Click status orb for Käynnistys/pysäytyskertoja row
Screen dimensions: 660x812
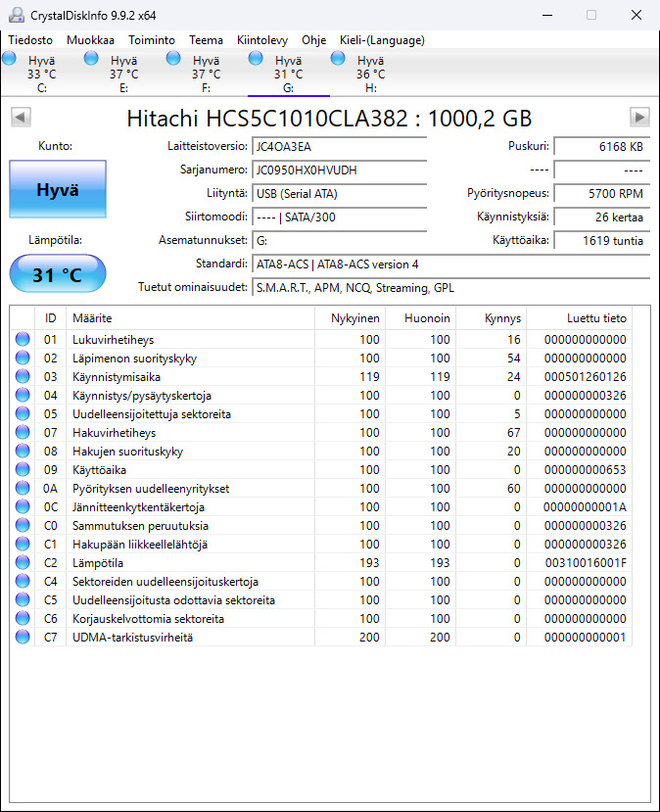tap(23, 395)
